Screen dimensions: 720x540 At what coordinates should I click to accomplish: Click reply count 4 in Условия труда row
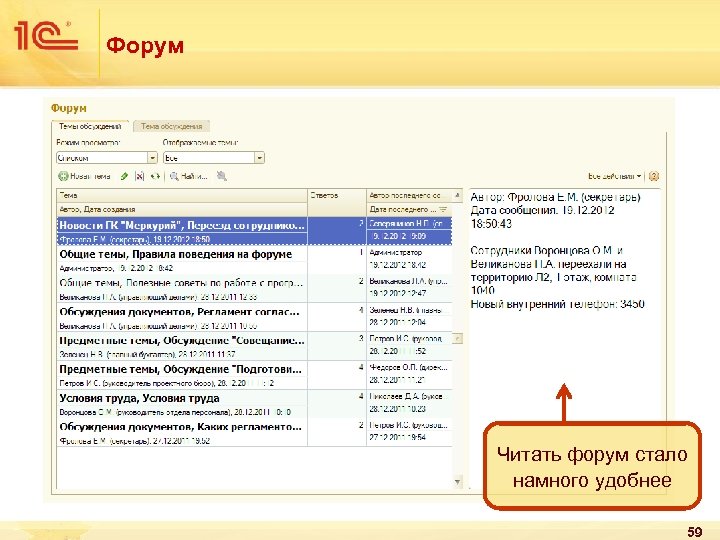tap(361, 396)
